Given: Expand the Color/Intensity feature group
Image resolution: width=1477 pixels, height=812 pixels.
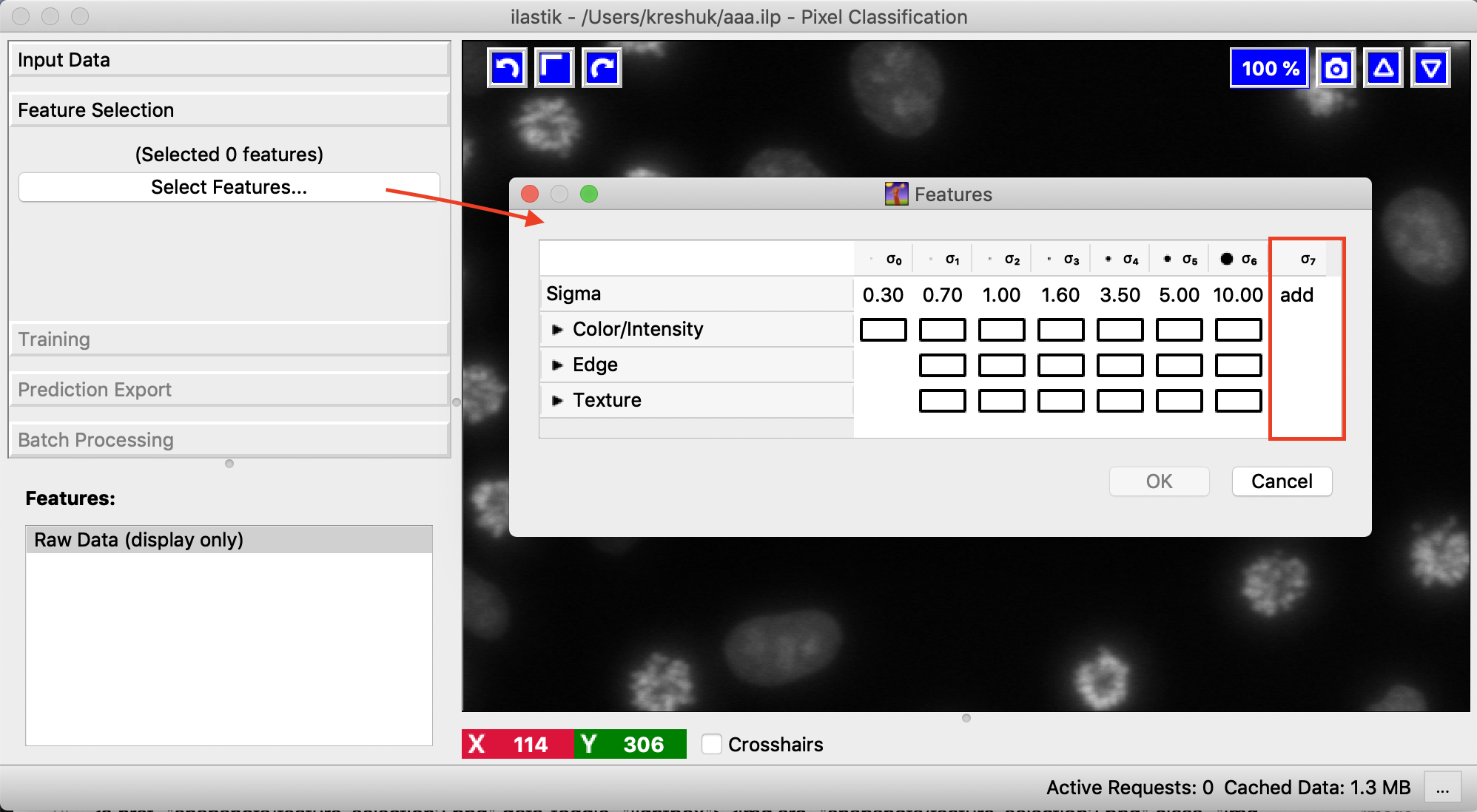Looking at the screenshot, I should pos(557,329).
